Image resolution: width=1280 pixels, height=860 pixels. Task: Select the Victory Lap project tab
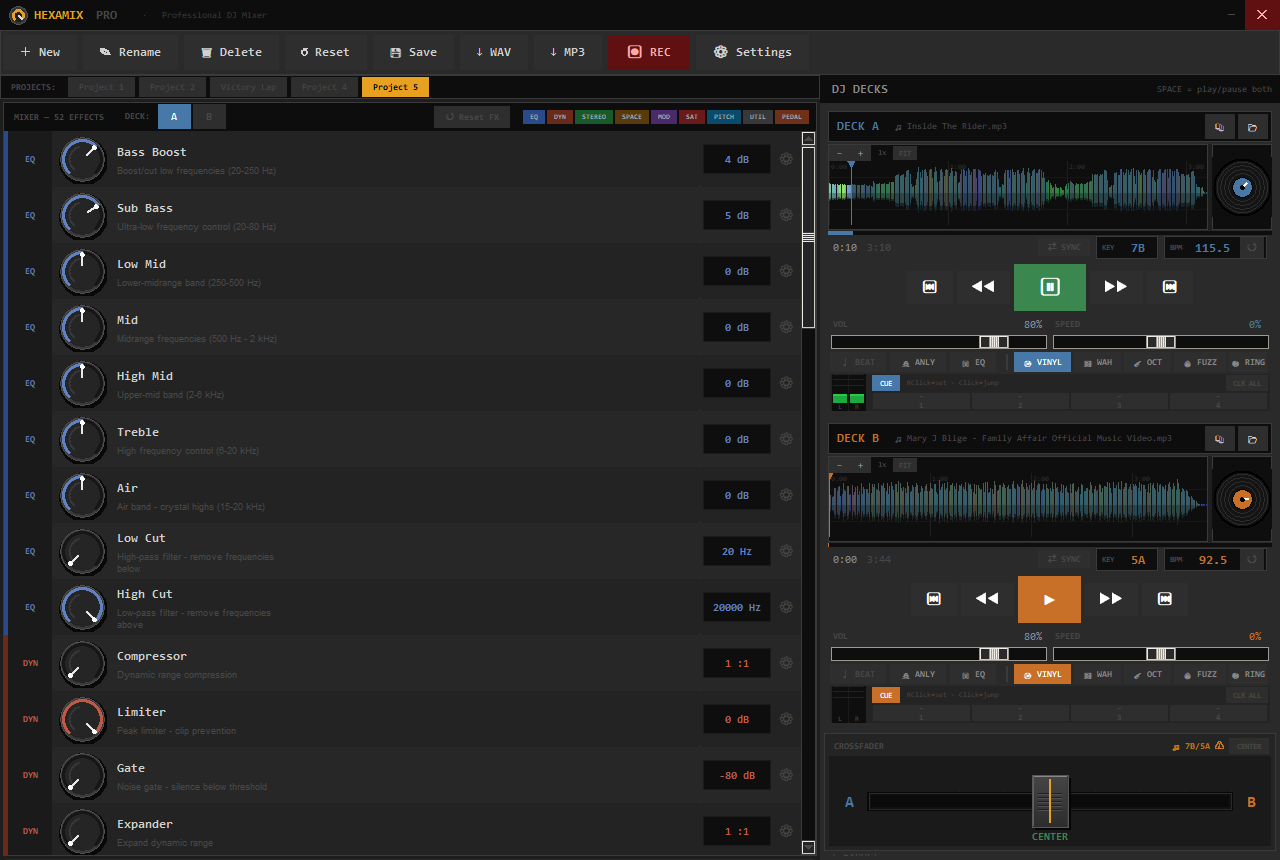pos(248,87)
